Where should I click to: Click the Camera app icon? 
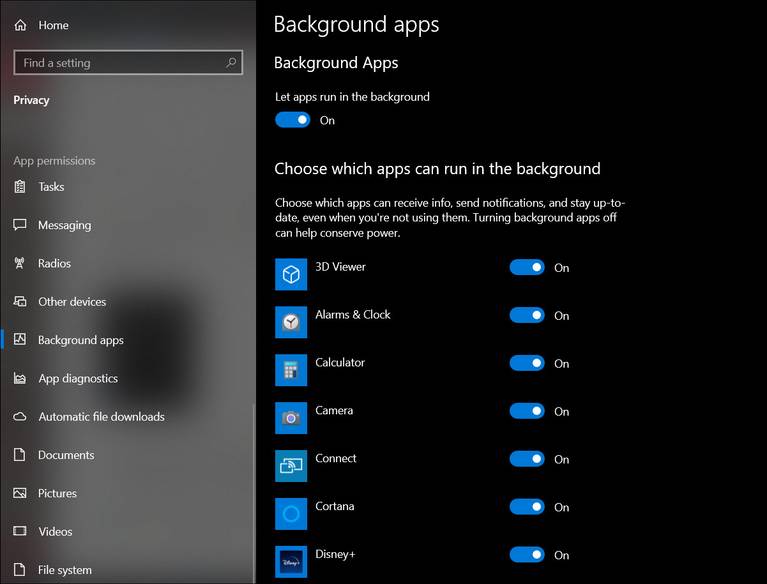pos(291,418)
